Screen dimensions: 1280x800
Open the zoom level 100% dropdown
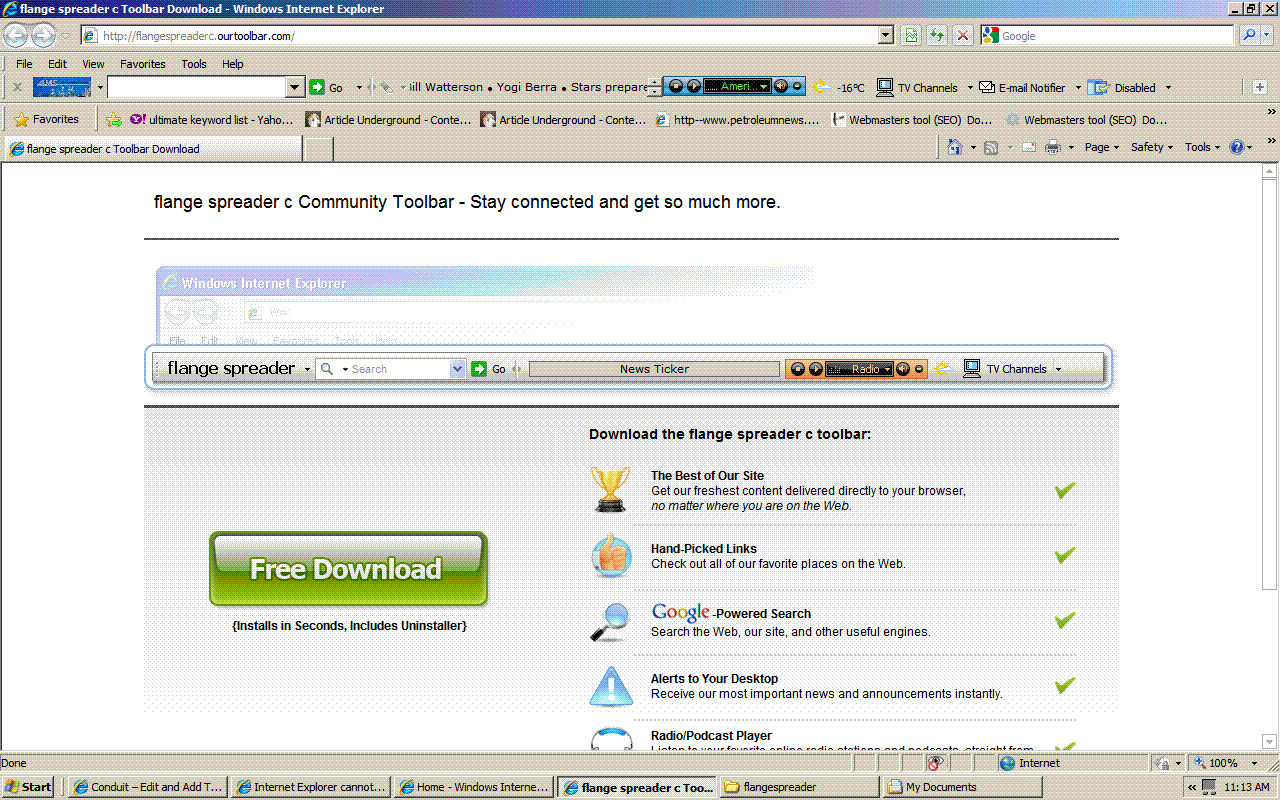click(x=1256, y=763)
